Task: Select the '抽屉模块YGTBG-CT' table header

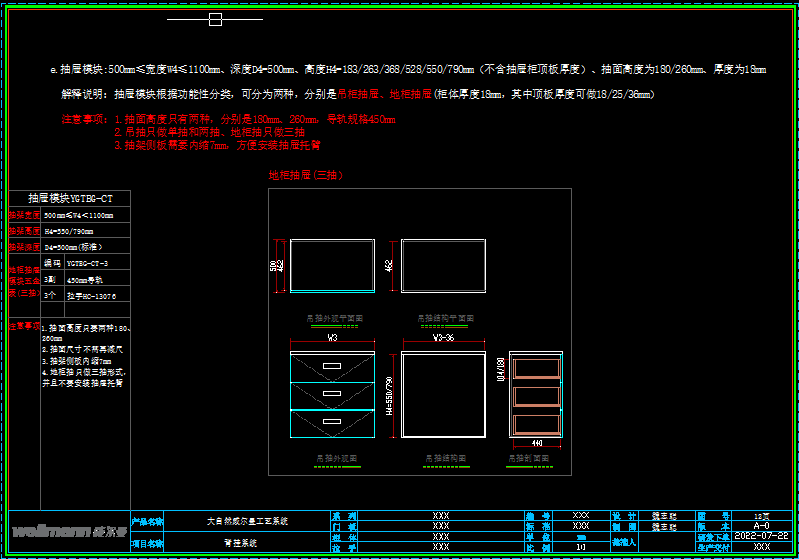Action: click(x=70, y=198)
